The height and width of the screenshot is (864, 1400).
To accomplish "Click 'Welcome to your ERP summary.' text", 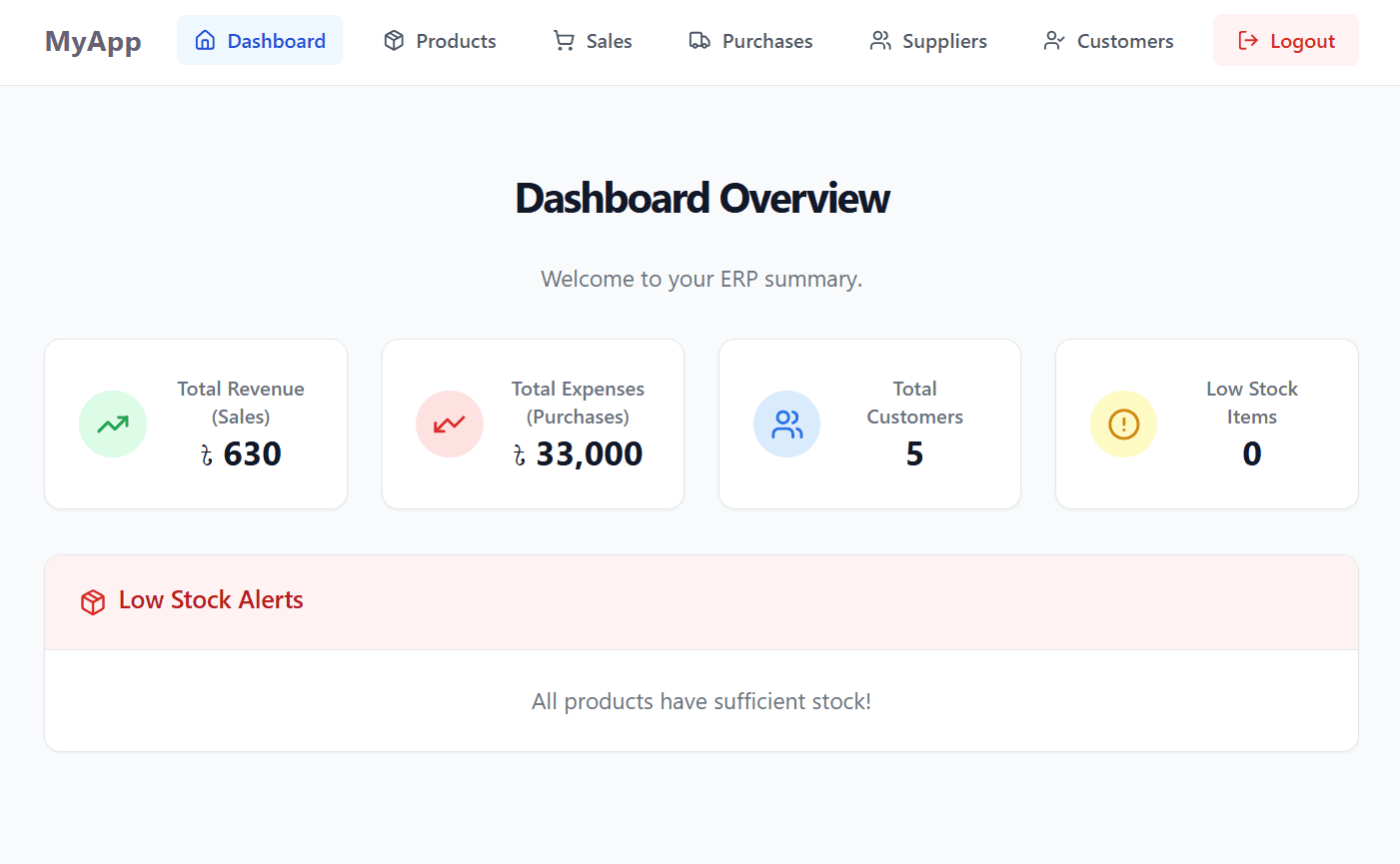I will tap(701, 279).
